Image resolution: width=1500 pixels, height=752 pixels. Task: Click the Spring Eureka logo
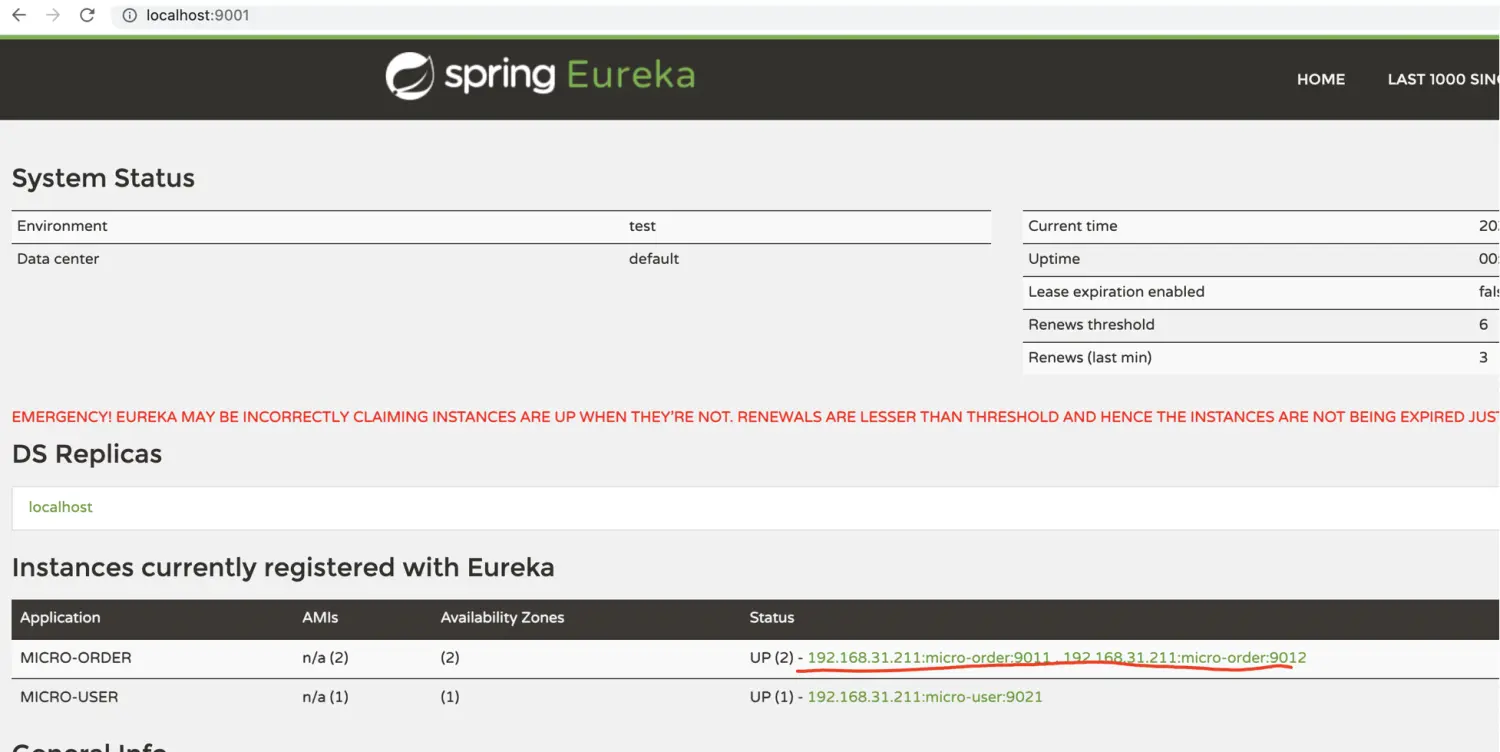(540, 77)
